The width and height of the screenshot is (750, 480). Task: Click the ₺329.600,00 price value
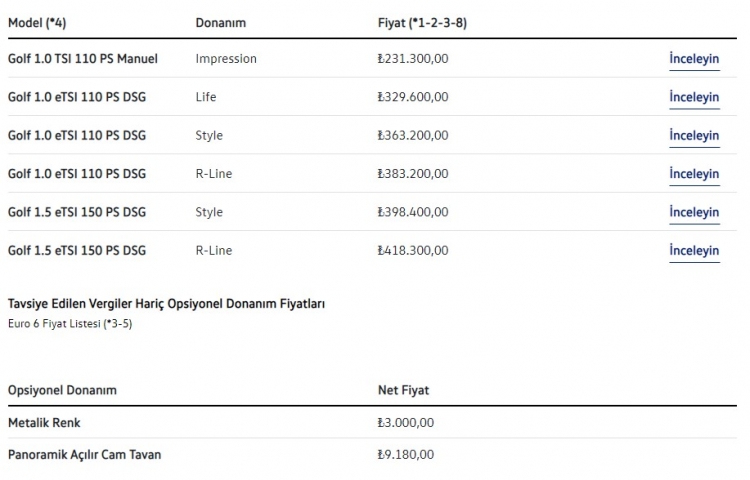pos(413,97)
